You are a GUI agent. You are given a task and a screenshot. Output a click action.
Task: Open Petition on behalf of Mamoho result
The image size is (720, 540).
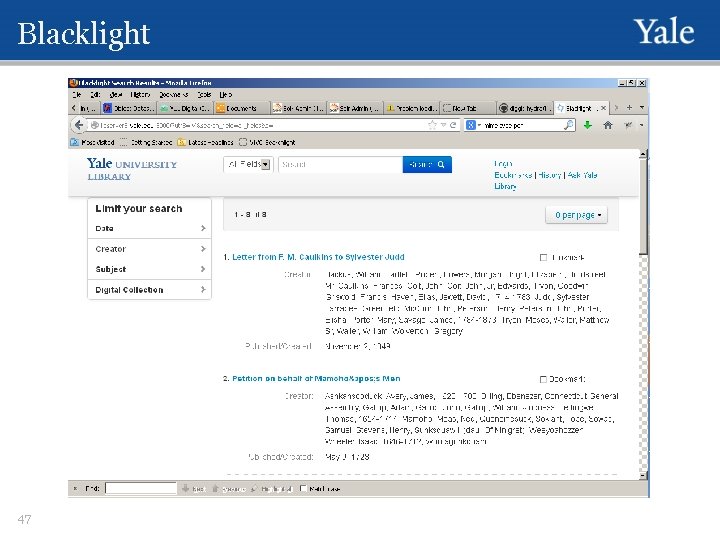316,379
